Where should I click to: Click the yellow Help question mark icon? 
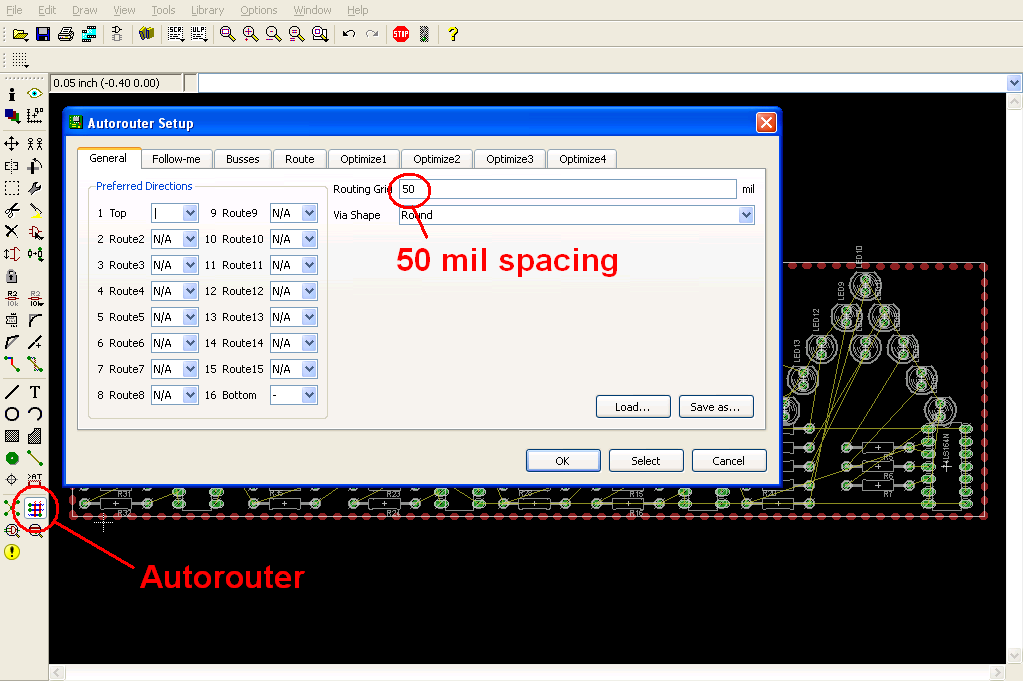click(x=453, y=34)
